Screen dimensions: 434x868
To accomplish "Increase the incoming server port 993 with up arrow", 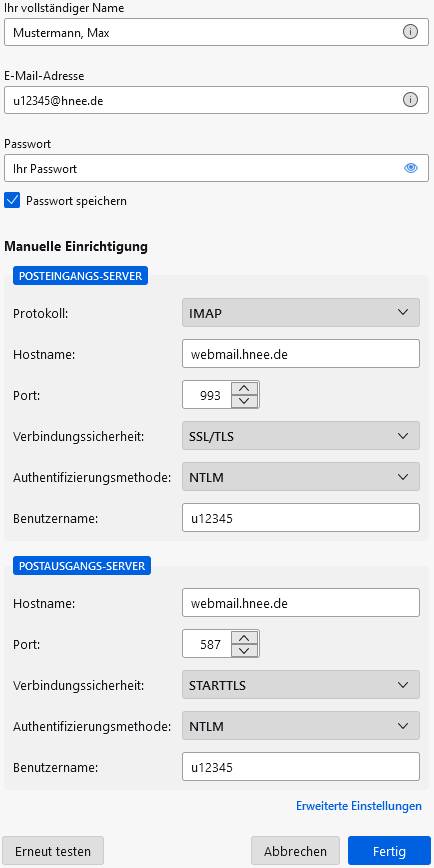I will [245, 389].
